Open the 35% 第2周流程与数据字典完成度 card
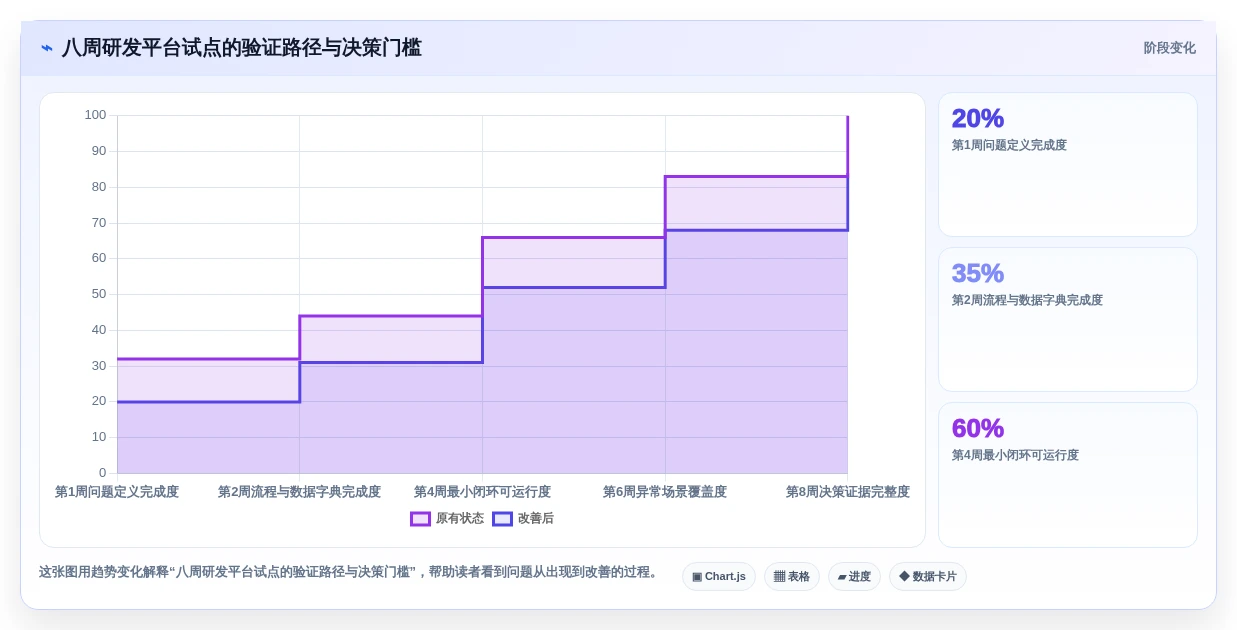Screen dimensions: 1237x630 pyautogui.click(x=1068, y=320)
